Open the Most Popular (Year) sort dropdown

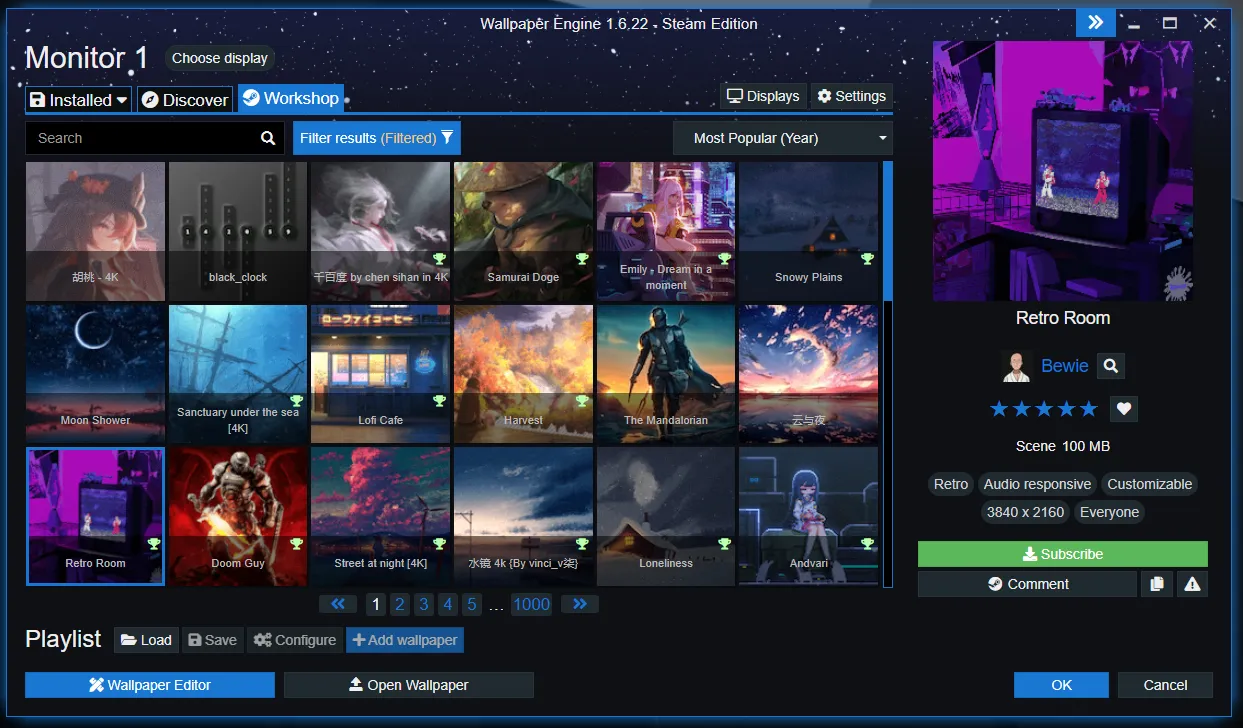[783, 138]
